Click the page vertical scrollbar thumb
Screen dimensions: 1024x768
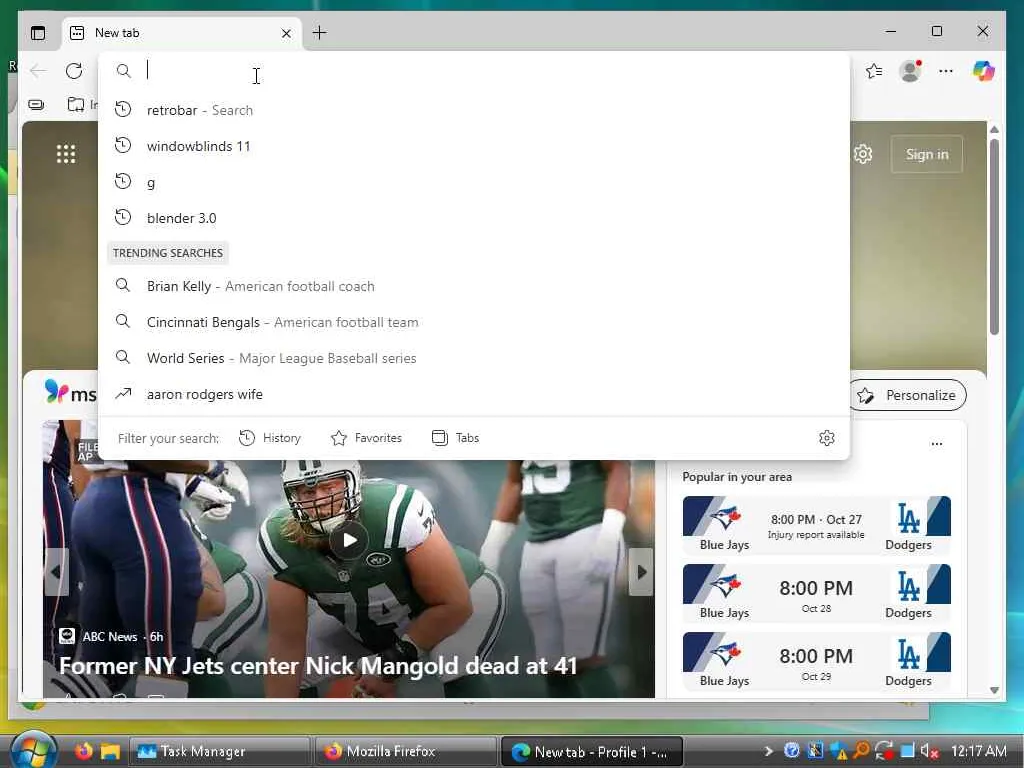point(994,236)
